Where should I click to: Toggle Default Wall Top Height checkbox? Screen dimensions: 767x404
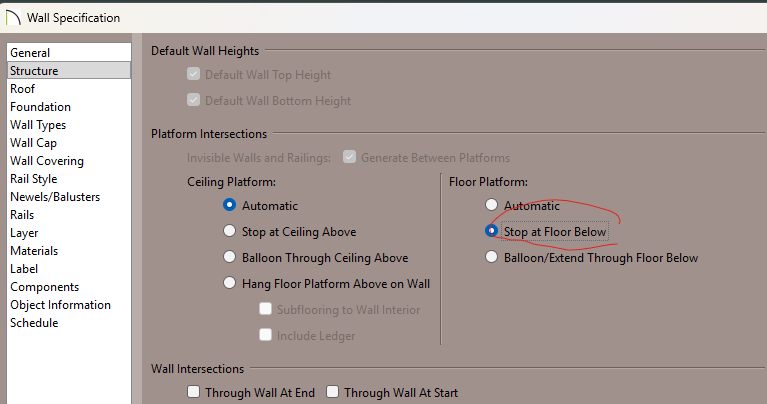pyautogui.click(x=194, y=75)
